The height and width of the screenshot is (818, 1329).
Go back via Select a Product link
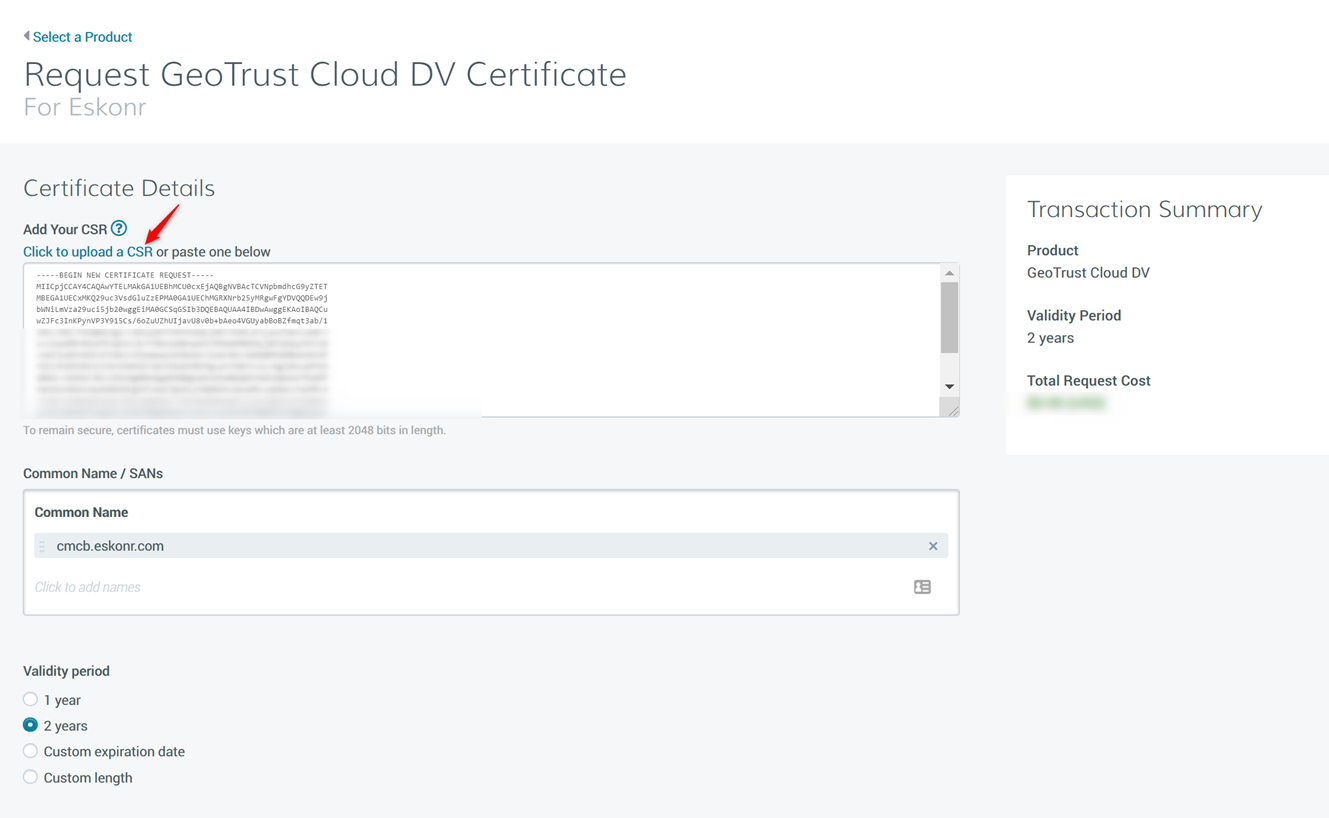tap(82, 37)
